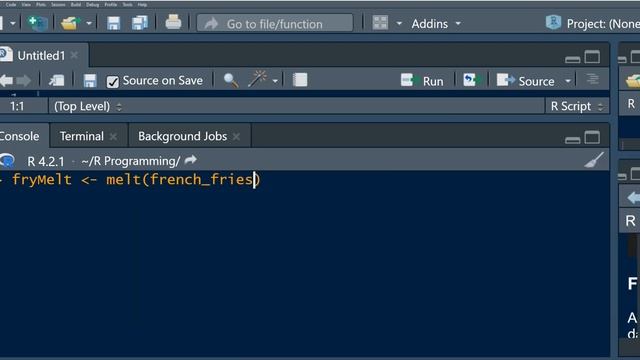640x360 pixels.
Task: Switch to the Console tab
Action: [19, 136]
